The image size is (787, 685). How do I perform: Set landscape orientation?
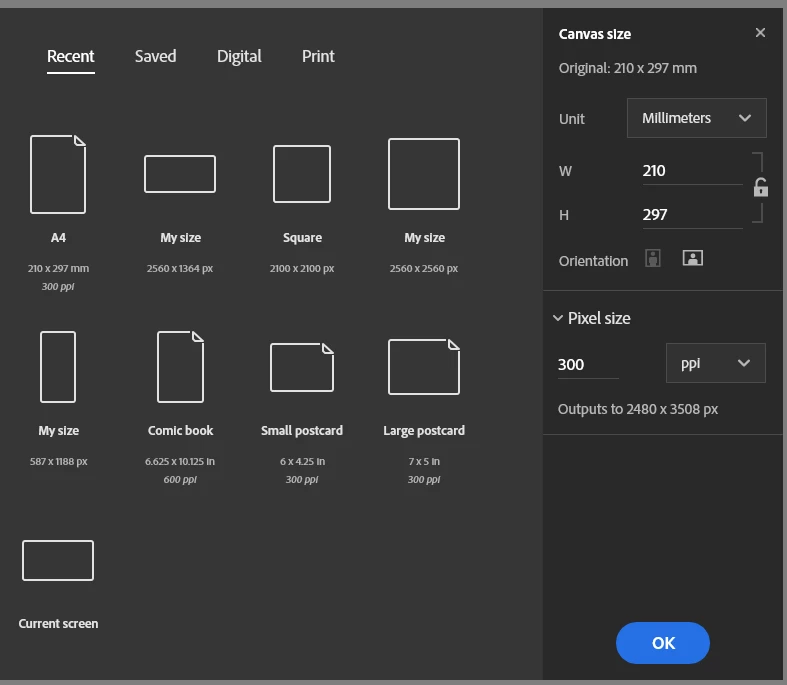click(693, 258)
